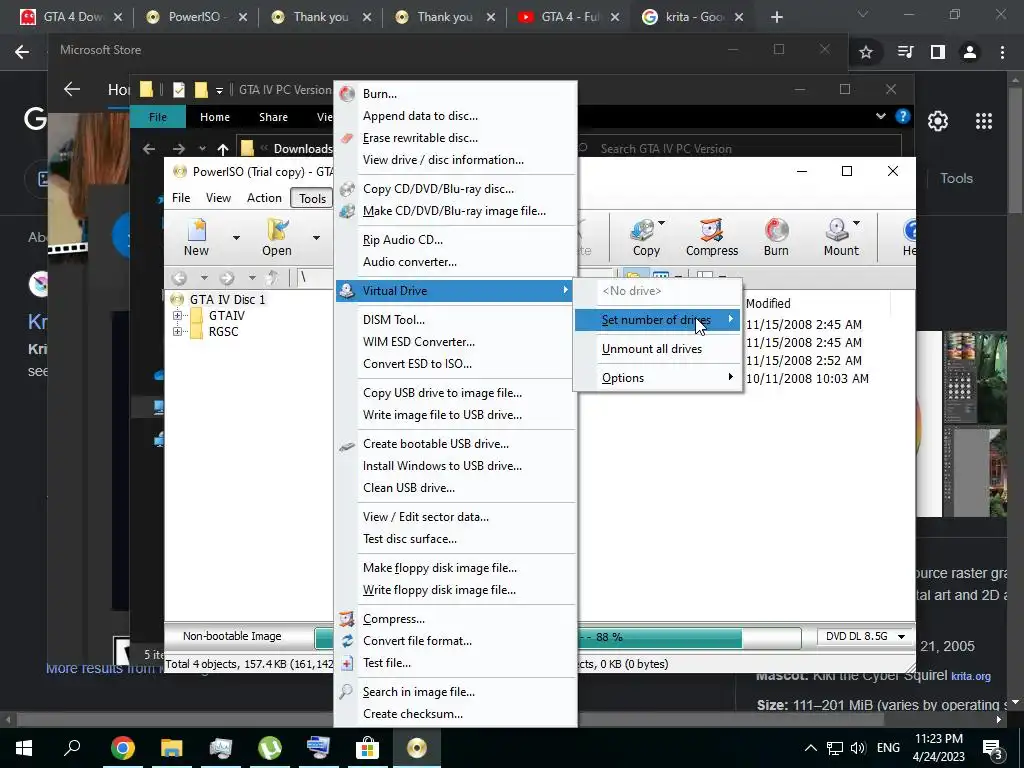Click the Compress toolbar icon
The image size is (1024, 768).
712,238
